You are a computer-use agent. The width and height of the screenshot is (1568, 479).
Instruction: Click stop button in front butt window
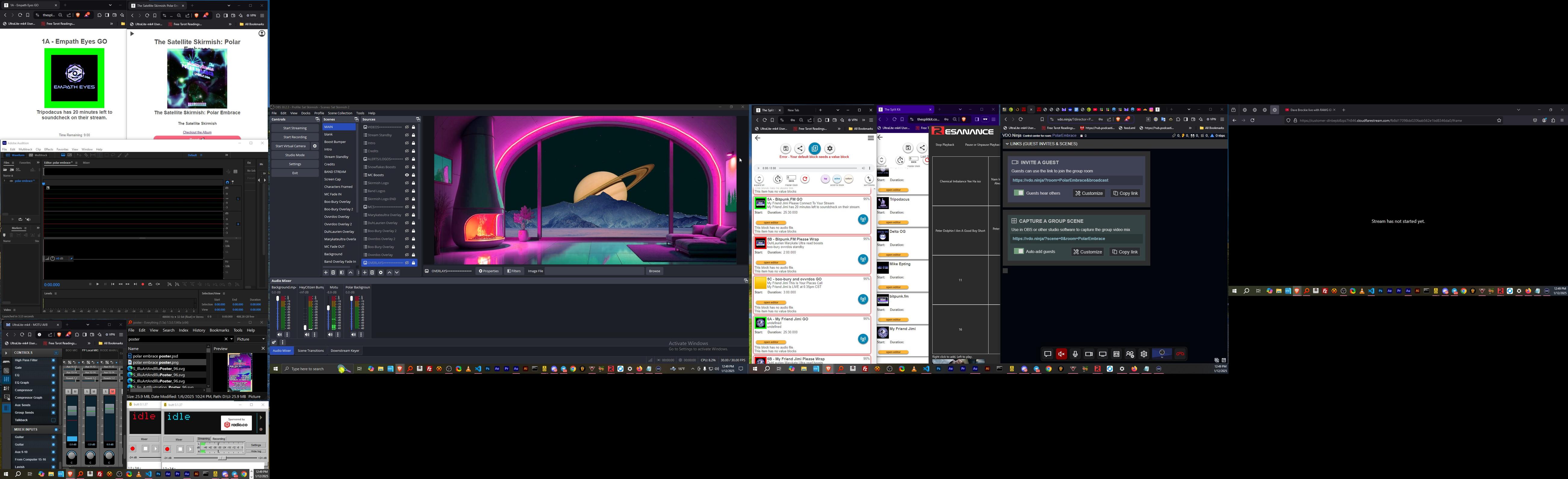point(180,449)
